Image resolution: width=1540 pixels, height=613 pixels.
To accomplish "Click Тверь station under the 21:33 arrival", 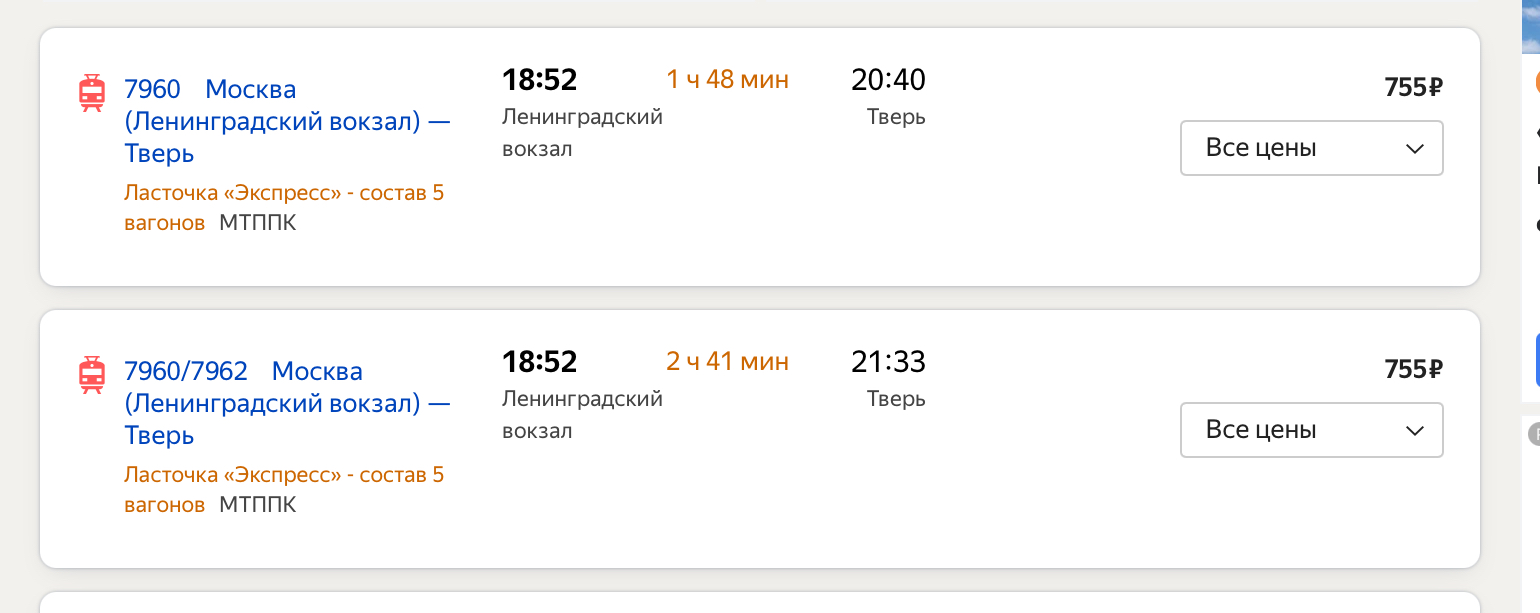I will tap(896, 399).
